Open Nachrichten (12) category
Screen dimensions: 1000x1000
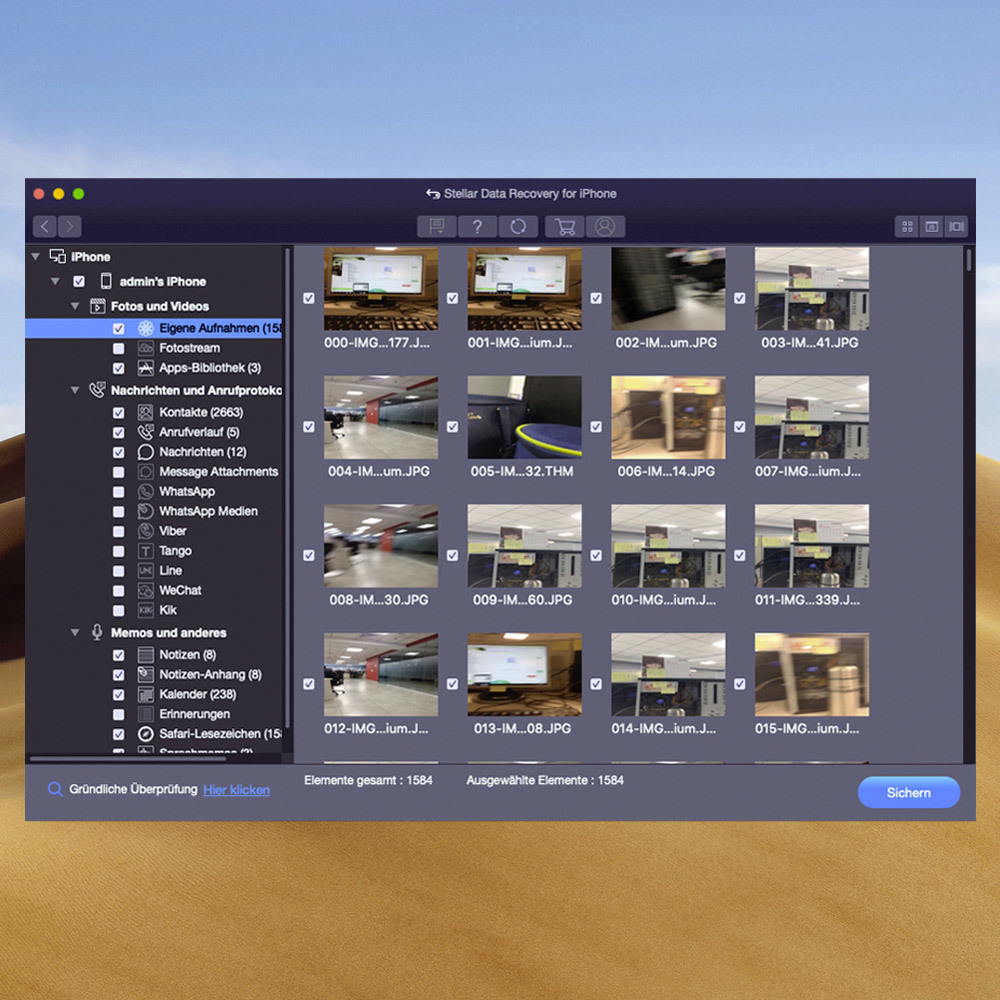click(203, 452)
